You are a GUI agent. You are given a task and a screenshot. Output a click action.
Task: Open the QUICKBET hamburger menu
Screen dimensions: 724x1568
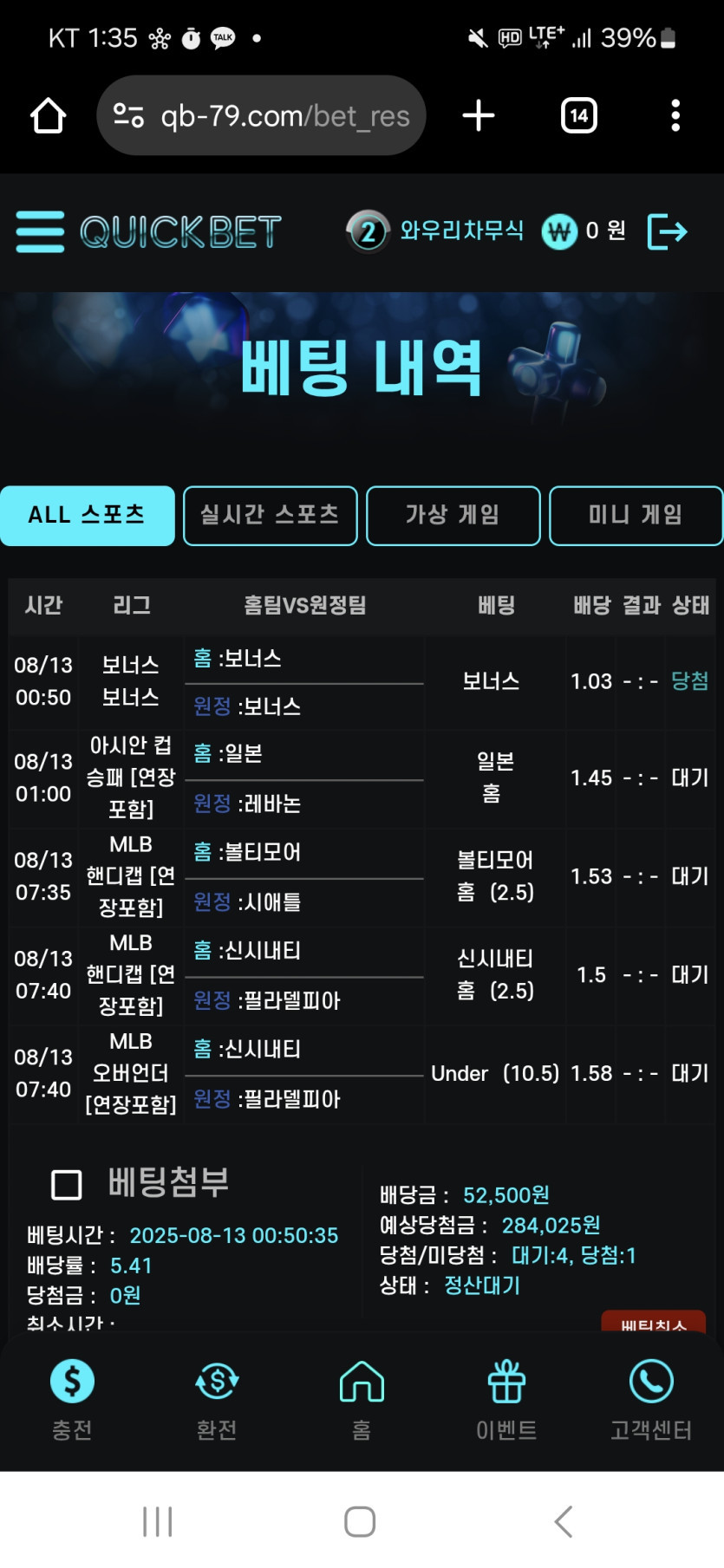[40, 231]
